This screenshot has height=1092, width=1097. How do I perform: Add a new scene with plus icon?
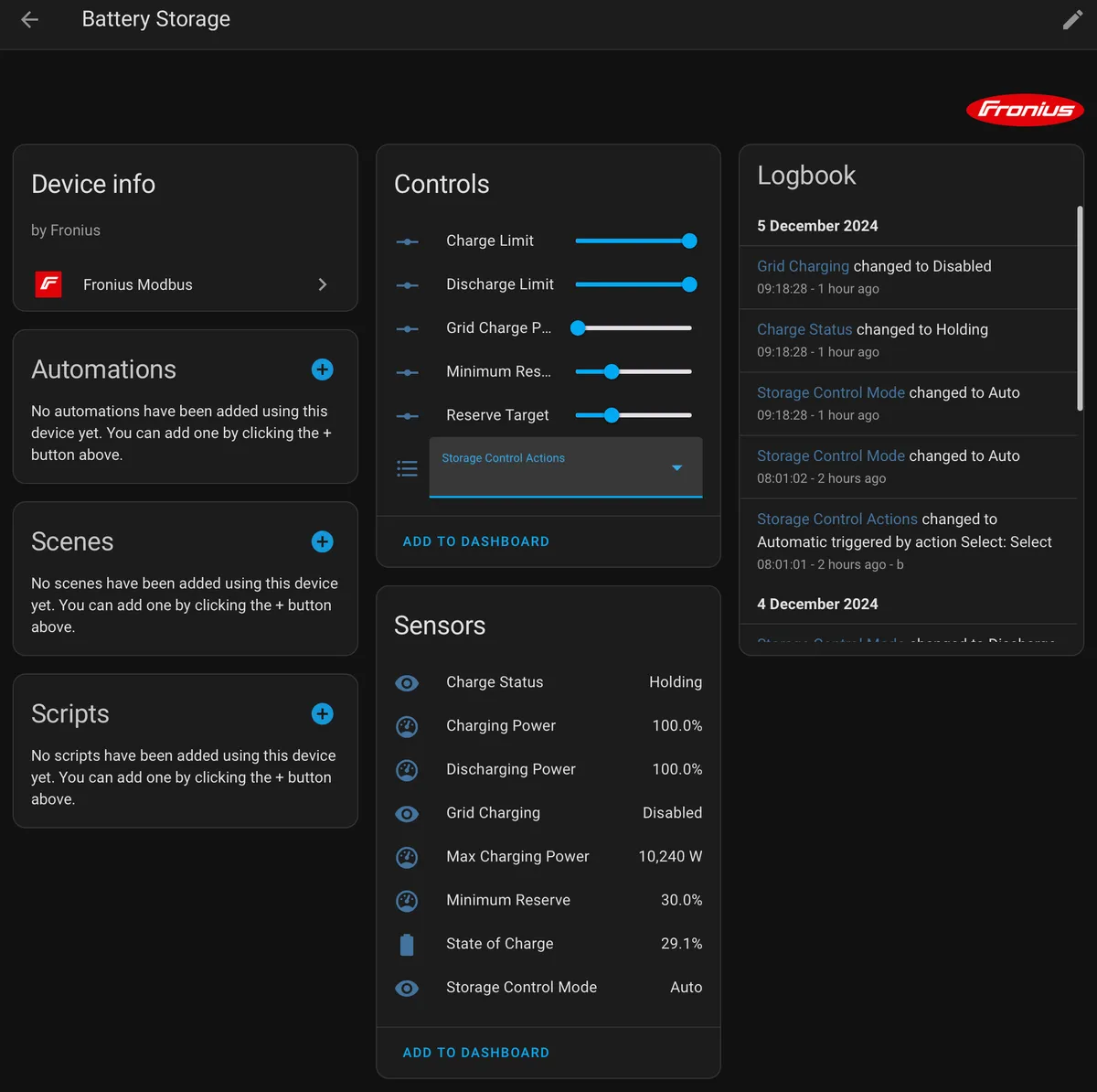tap(323, 541)
